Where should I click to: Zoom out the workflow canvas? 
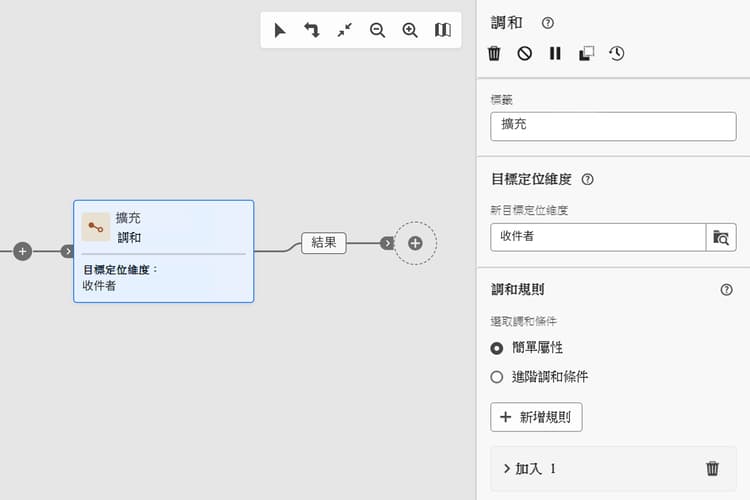pos(377,30)
